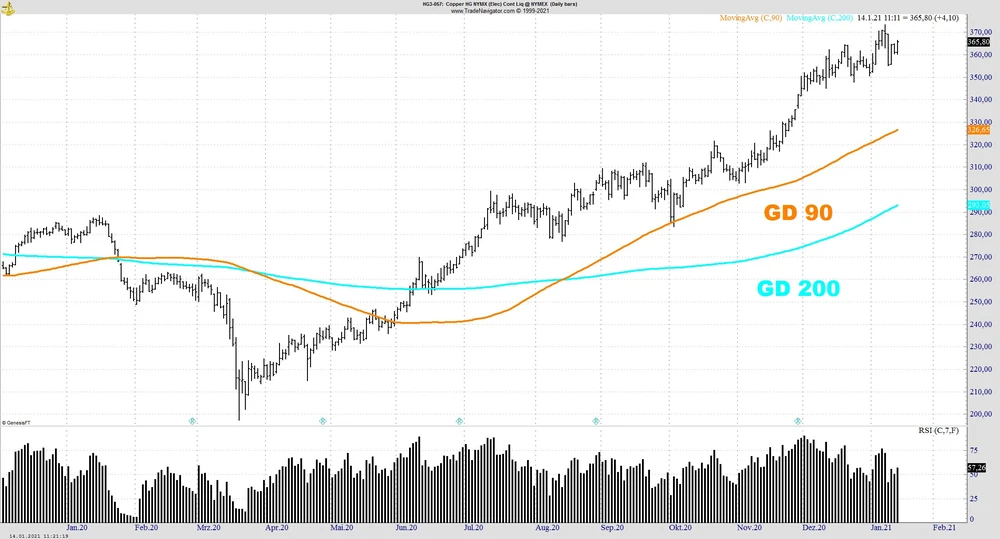Click the teal rollover marker before Mrz.20
This screenshot has width=1000, height=539.
click(x=193, y=421)
